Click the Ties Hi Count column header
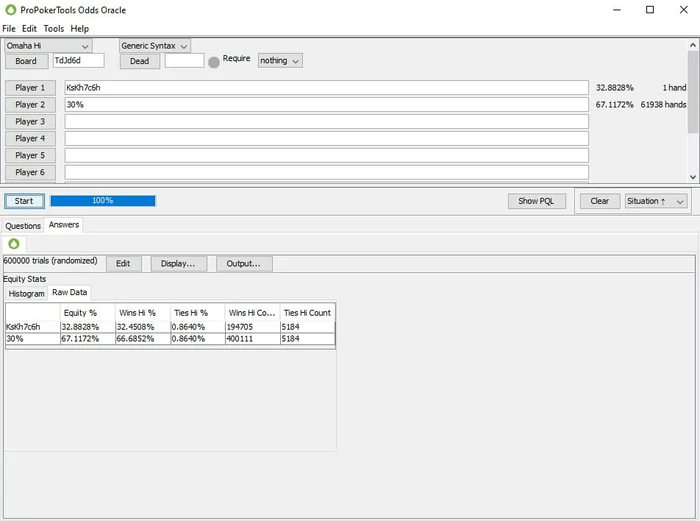700x521 pixels. point(308,313)
